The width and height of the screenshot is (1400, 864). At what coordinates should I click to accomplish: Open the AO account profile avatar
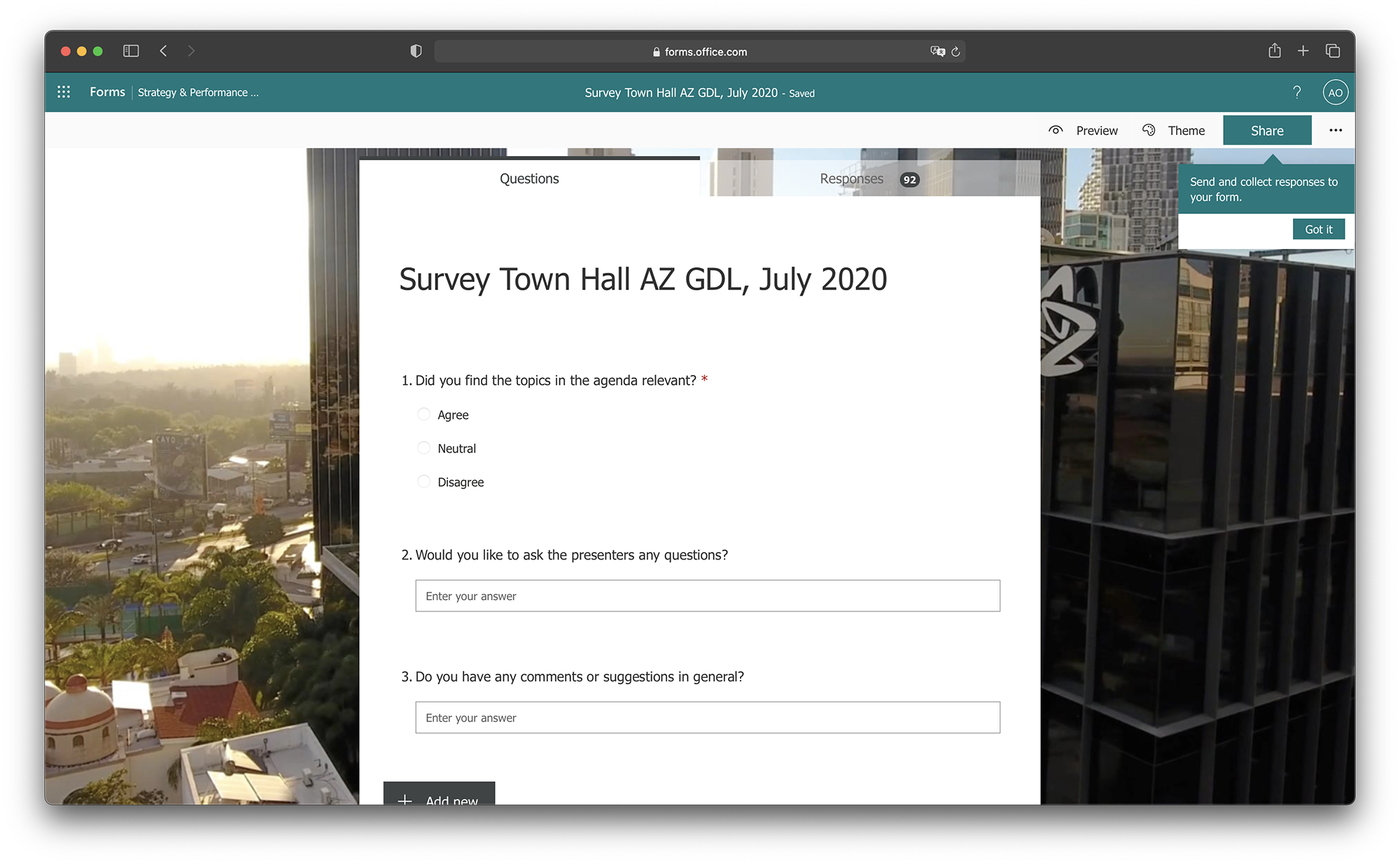(x=1335, y=92)
